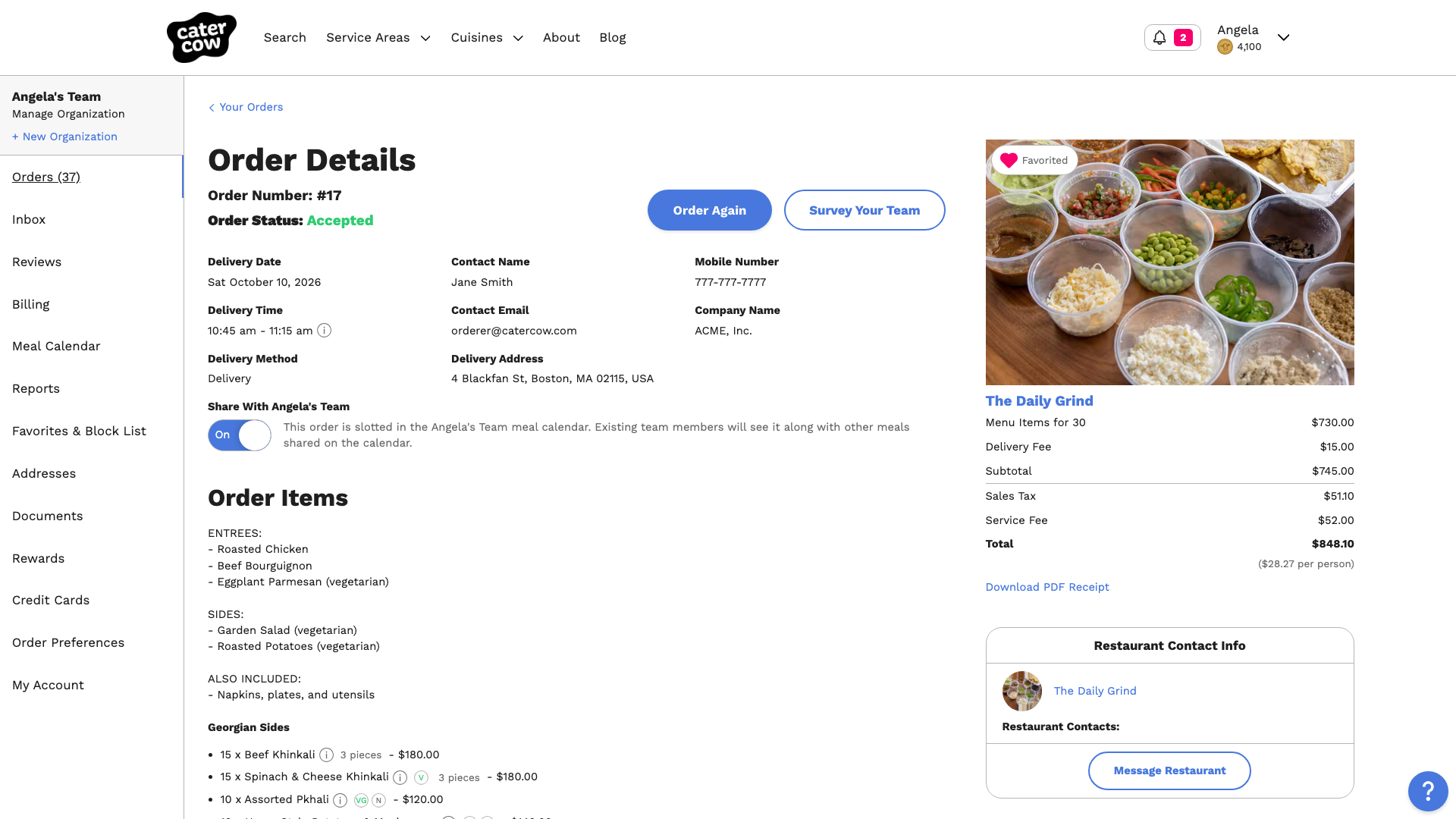Click Search in top navigation
The width and height of the screenshot is (1456, 819).
pyautogui.click(x=285, y=37)
